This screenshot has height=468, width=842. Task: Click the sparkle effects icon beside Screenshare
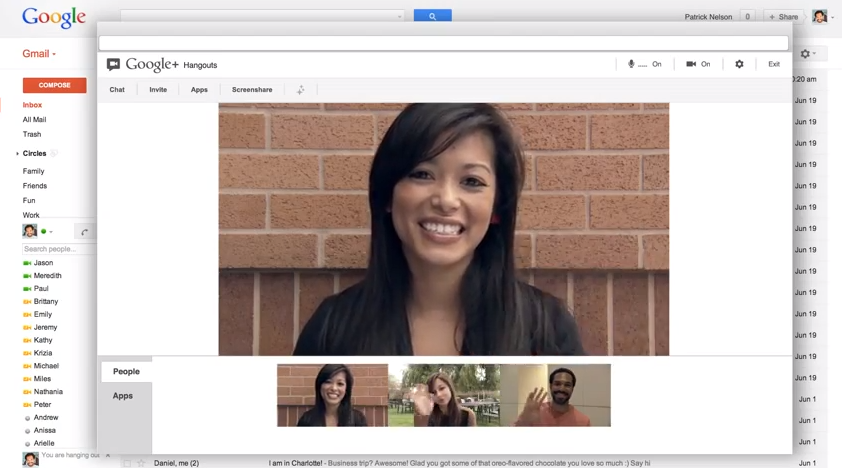(x=301, y=90)
